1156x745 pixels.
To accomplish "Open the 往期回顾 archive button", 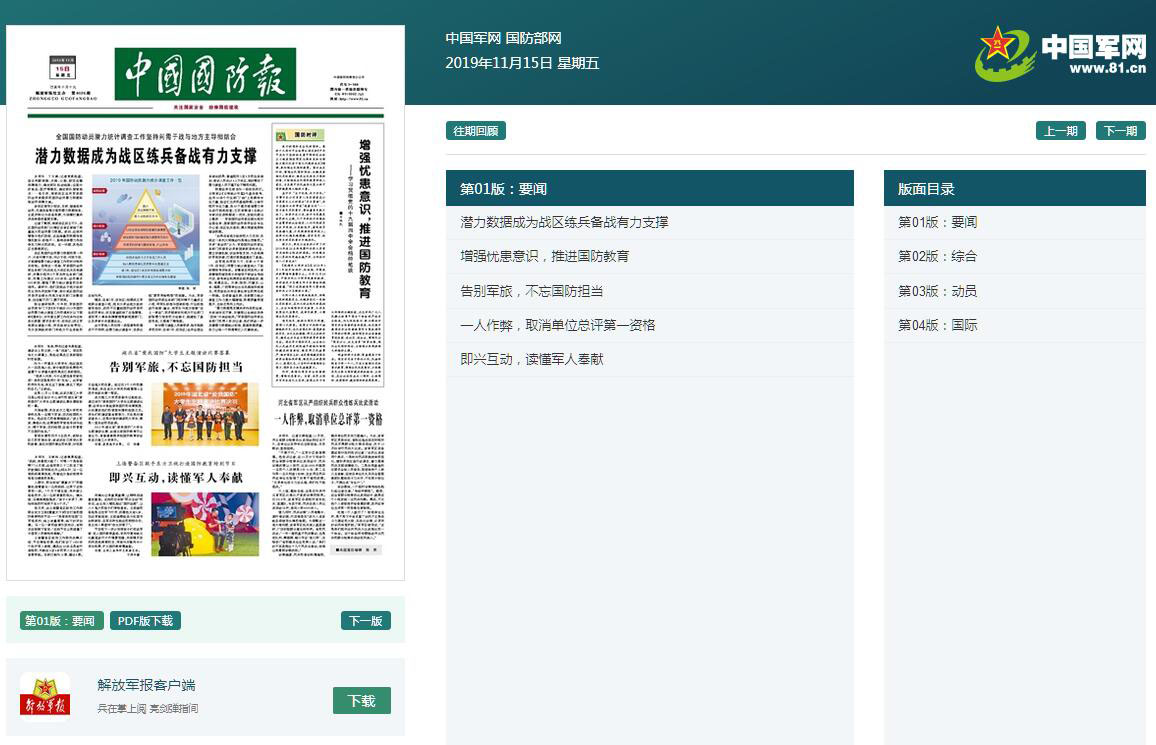I will [x=476, y=131].
